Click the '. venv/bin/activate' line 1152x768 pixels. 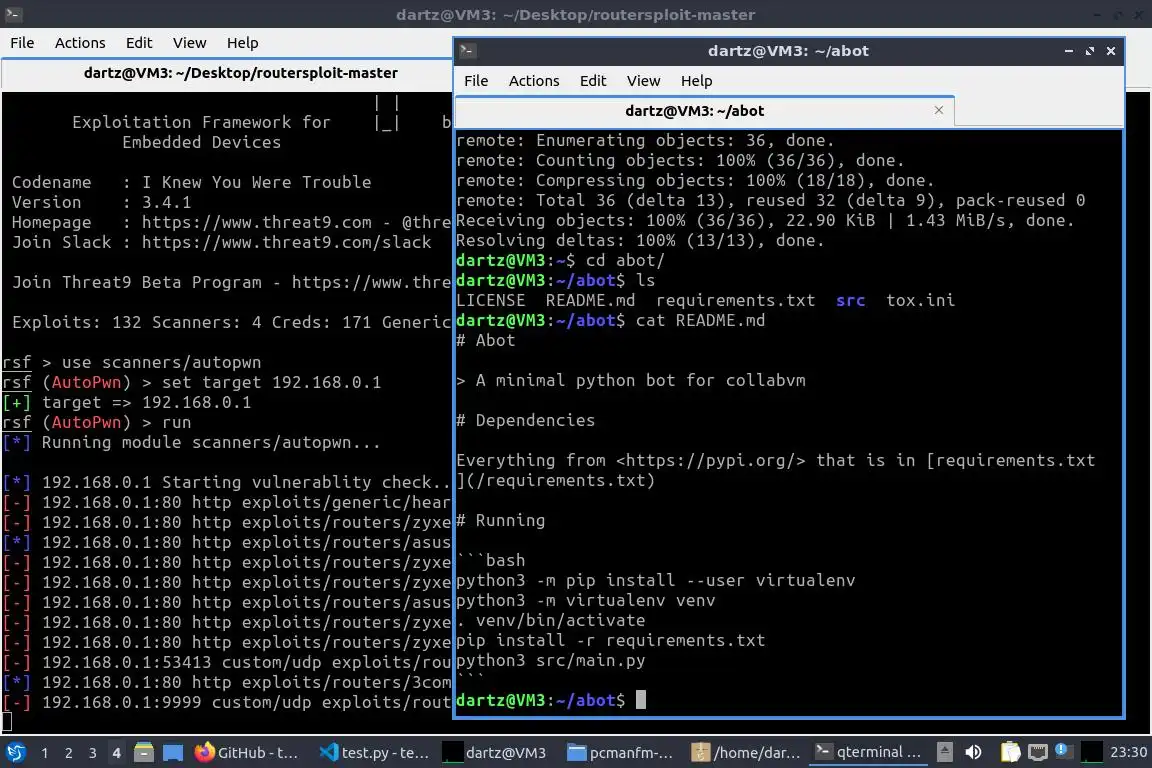(x=550, y=621)
